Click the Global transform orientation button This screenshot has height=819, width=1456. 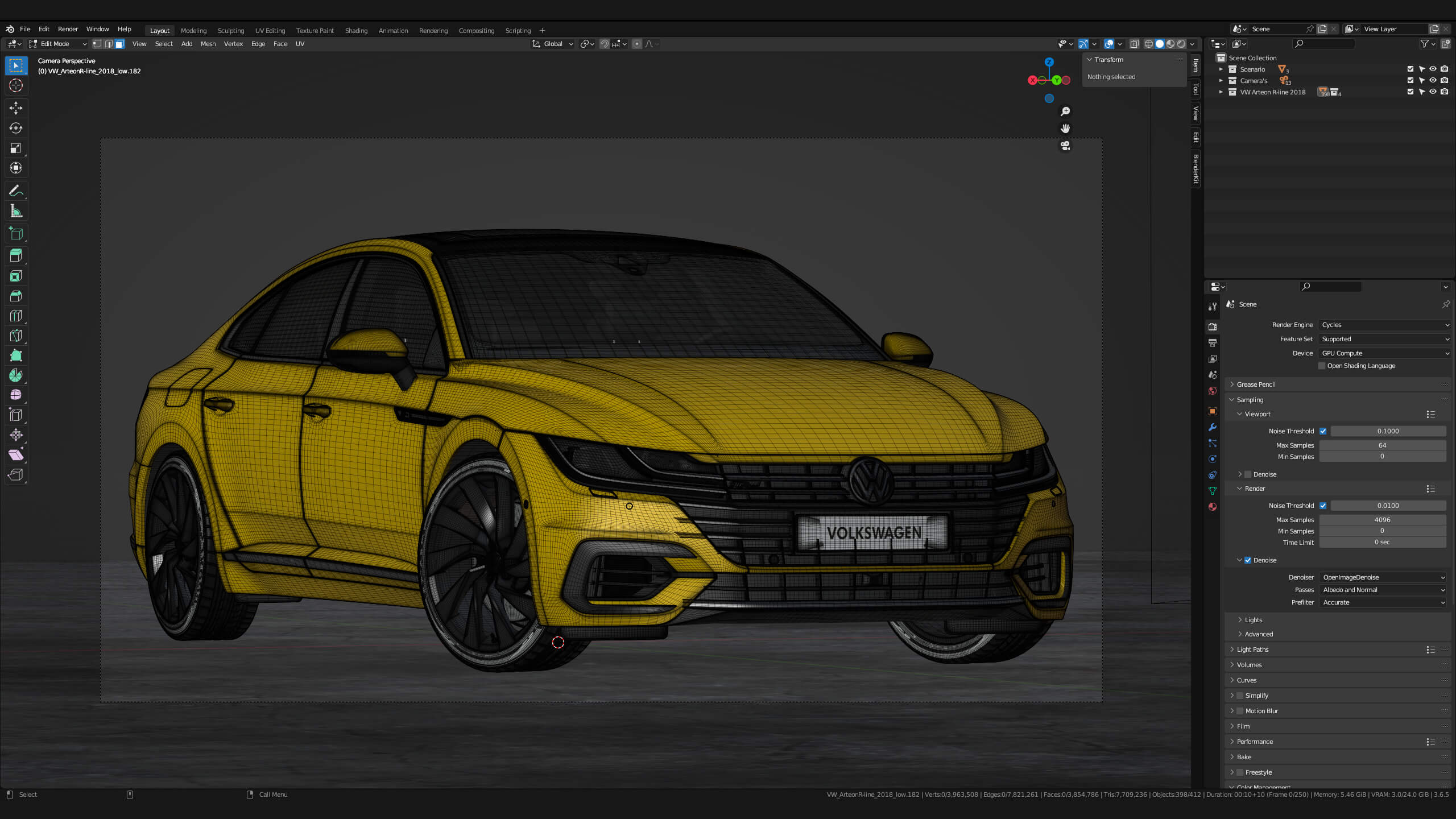pos(553,44)
